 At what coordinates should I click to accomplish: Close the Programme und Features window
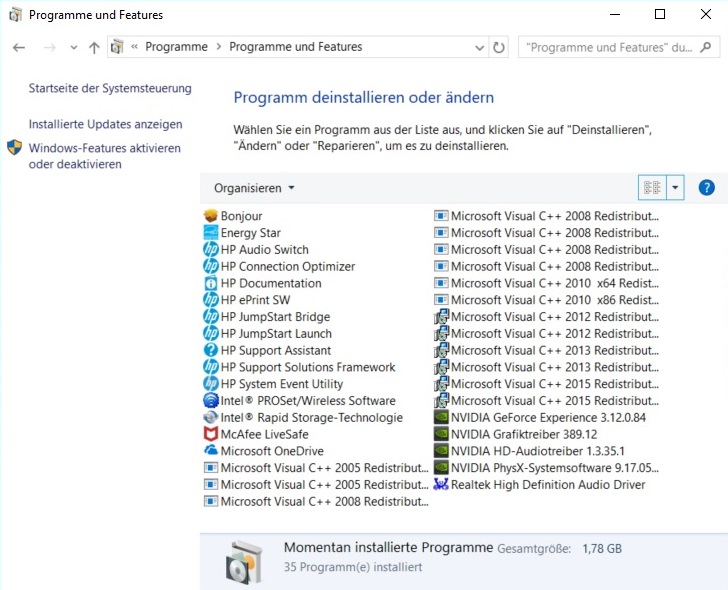click(706, 14)
